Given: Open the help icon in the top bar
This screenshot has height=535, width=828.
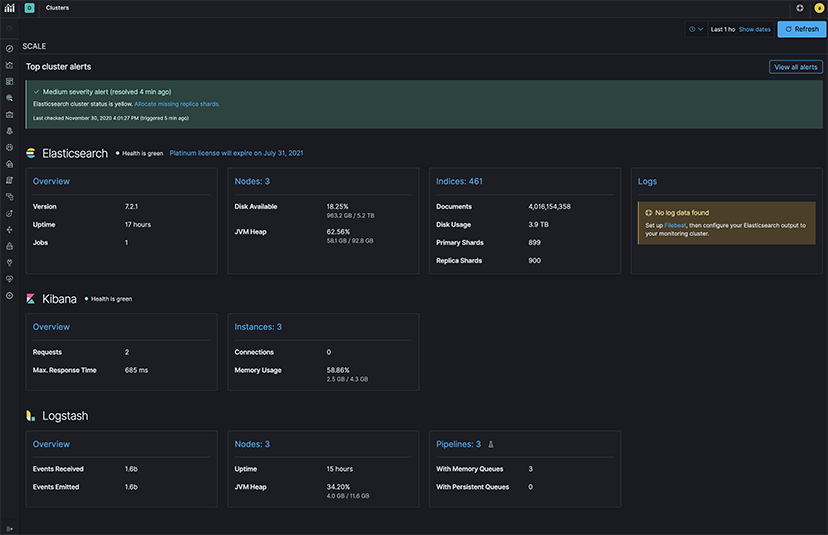Looking at the screenshot, I should [x=799, y=8].
